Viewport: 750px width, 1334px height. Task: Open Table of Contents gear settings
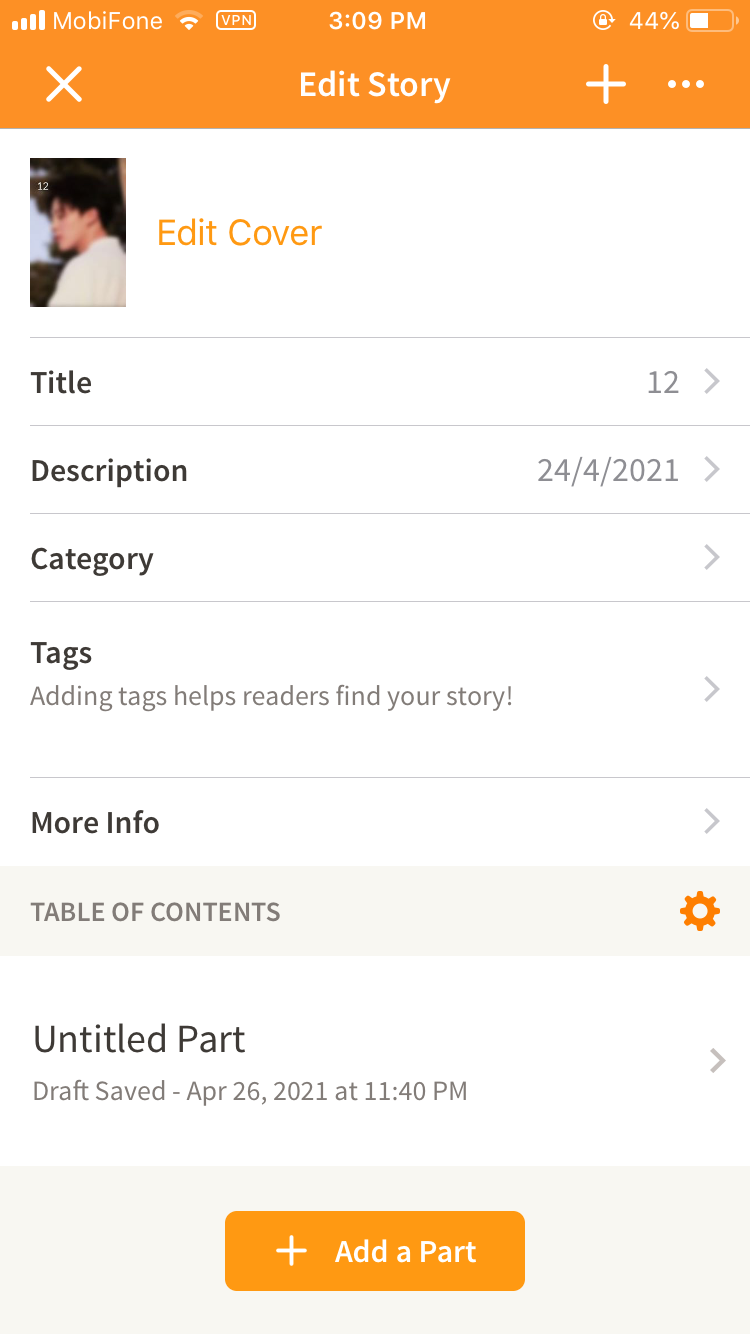pos(699,911)
